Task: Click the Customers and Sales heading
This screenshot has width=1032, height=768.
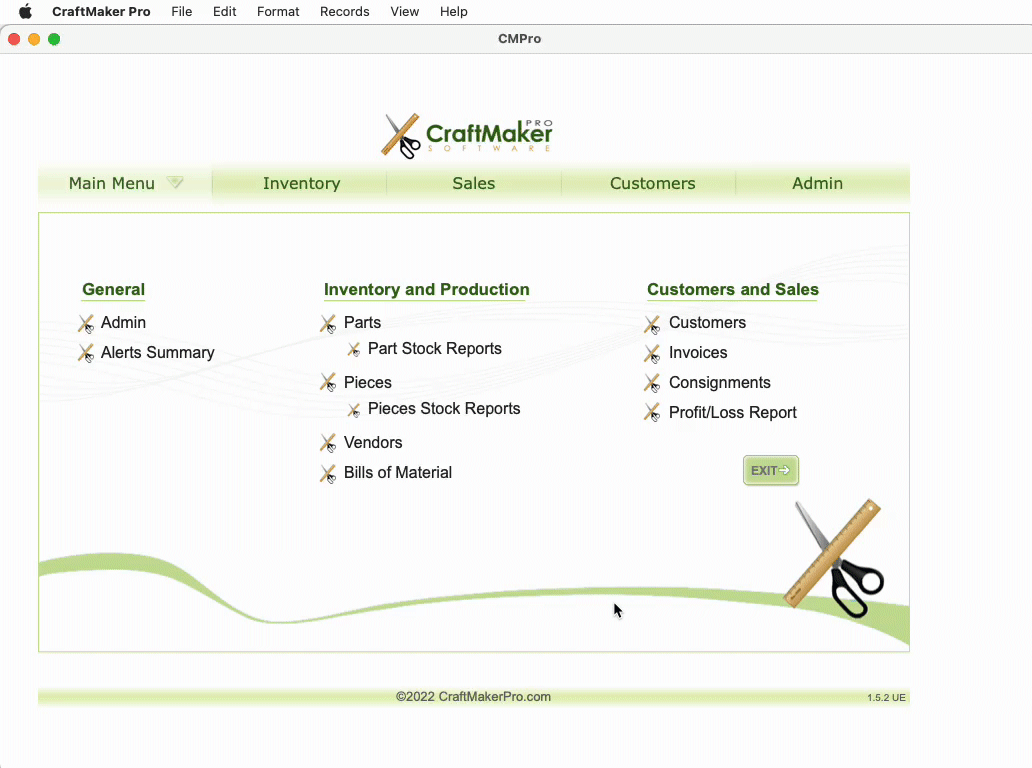Action: [x=733, y=290]
